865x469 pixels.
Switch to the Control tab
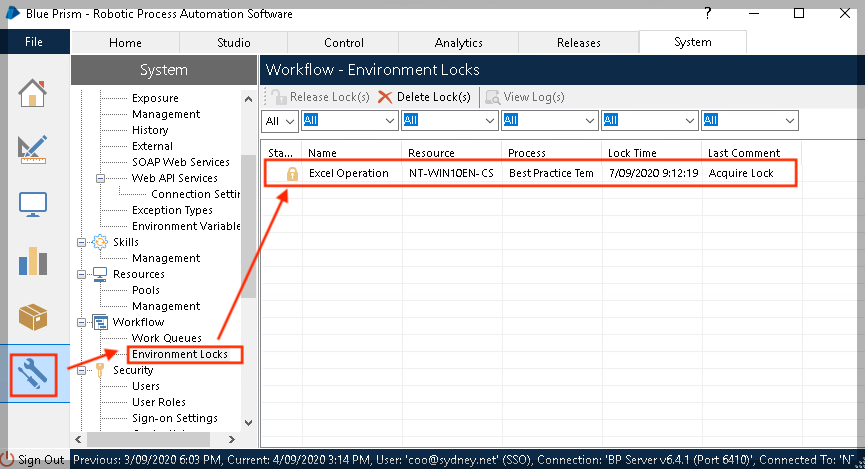[x=343, y=42]
